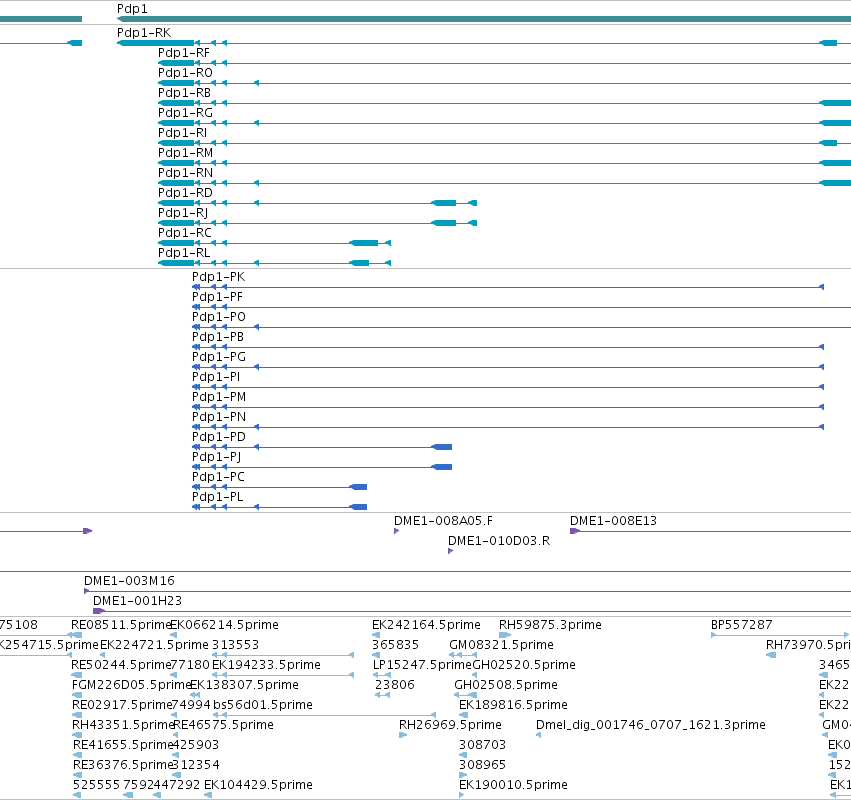Click the GH02508.5prime EST label
Screen dimensions: 851x800
tap(506, 685)
